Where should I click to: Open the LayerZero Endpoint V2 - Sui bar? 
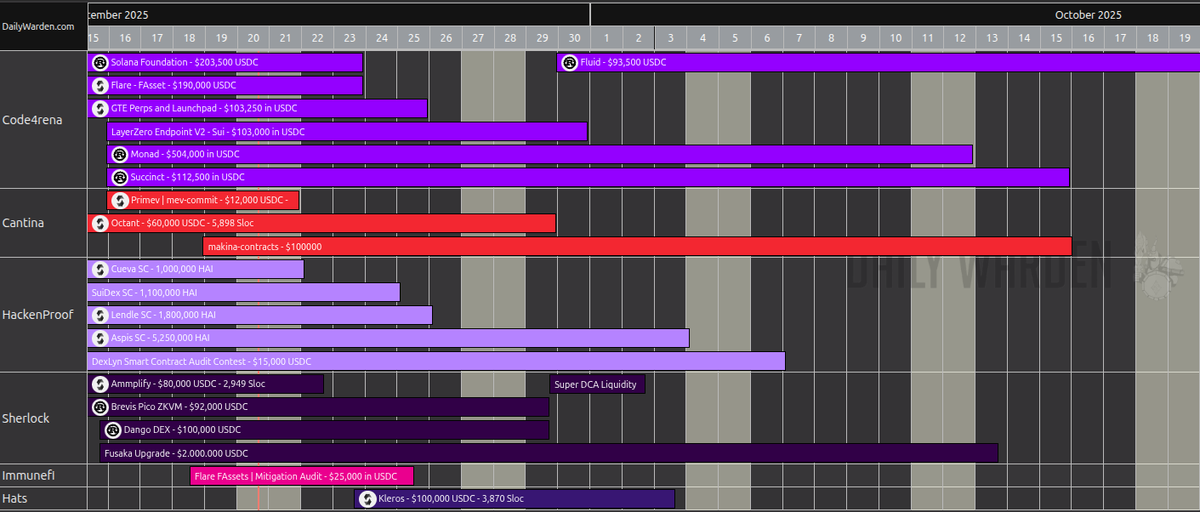pyautogui.click(x=347, y=131)
